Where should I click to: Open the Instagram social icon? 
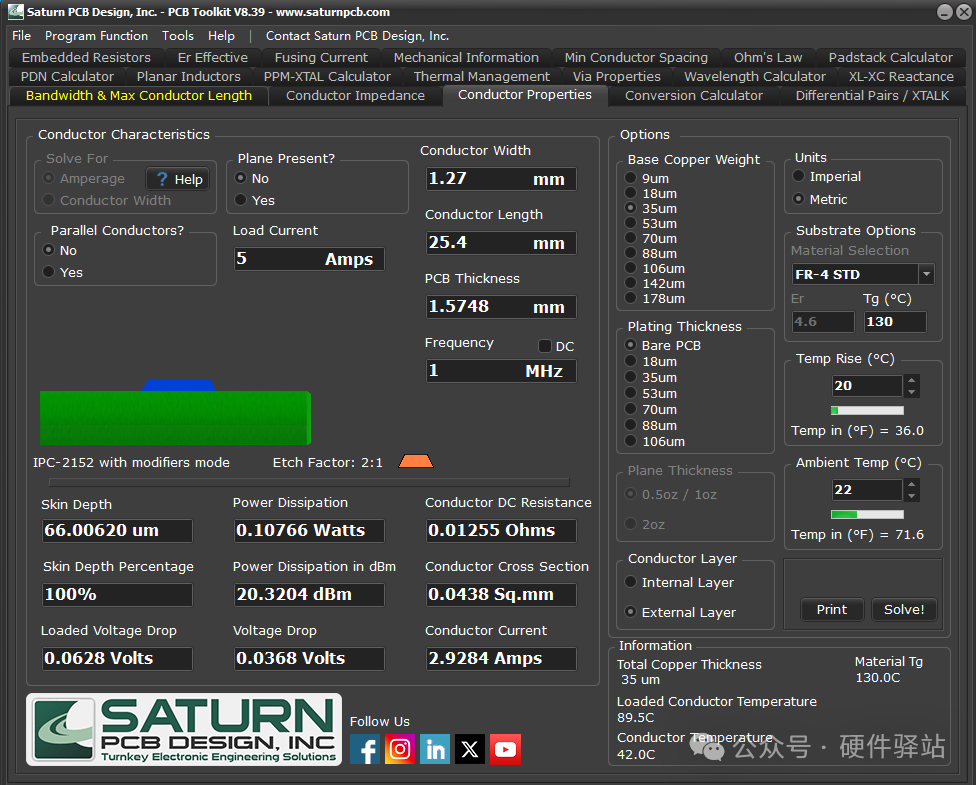pos(400,749)
